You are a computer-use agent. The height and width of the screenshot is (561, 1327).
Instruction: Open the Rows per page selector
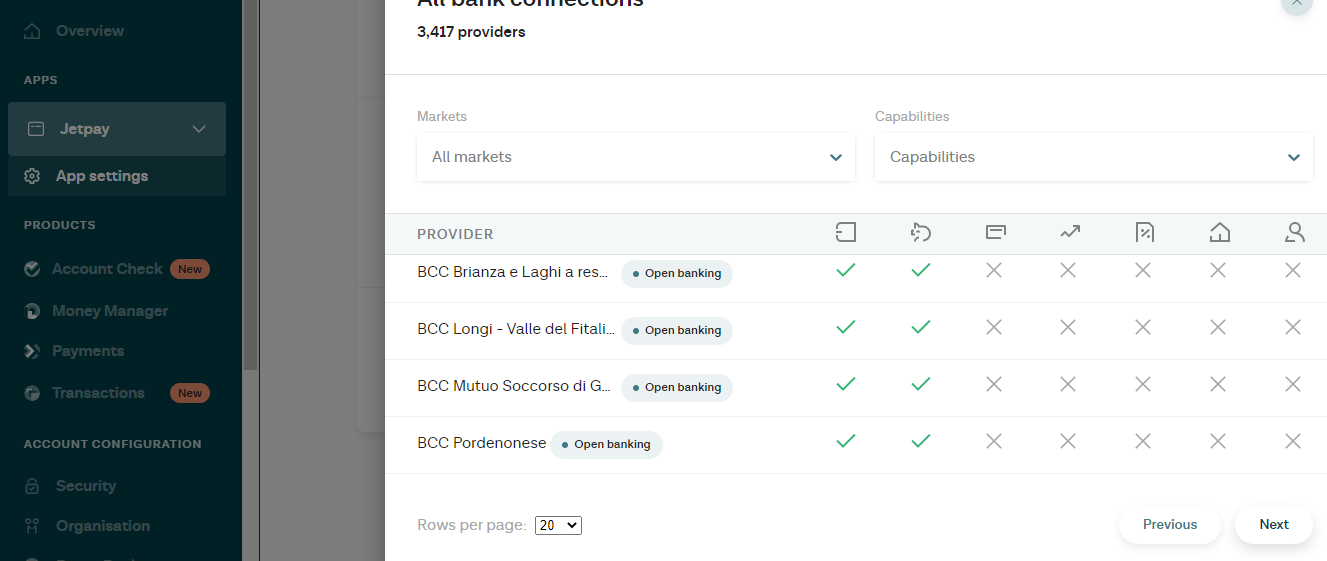pos(558,525)
